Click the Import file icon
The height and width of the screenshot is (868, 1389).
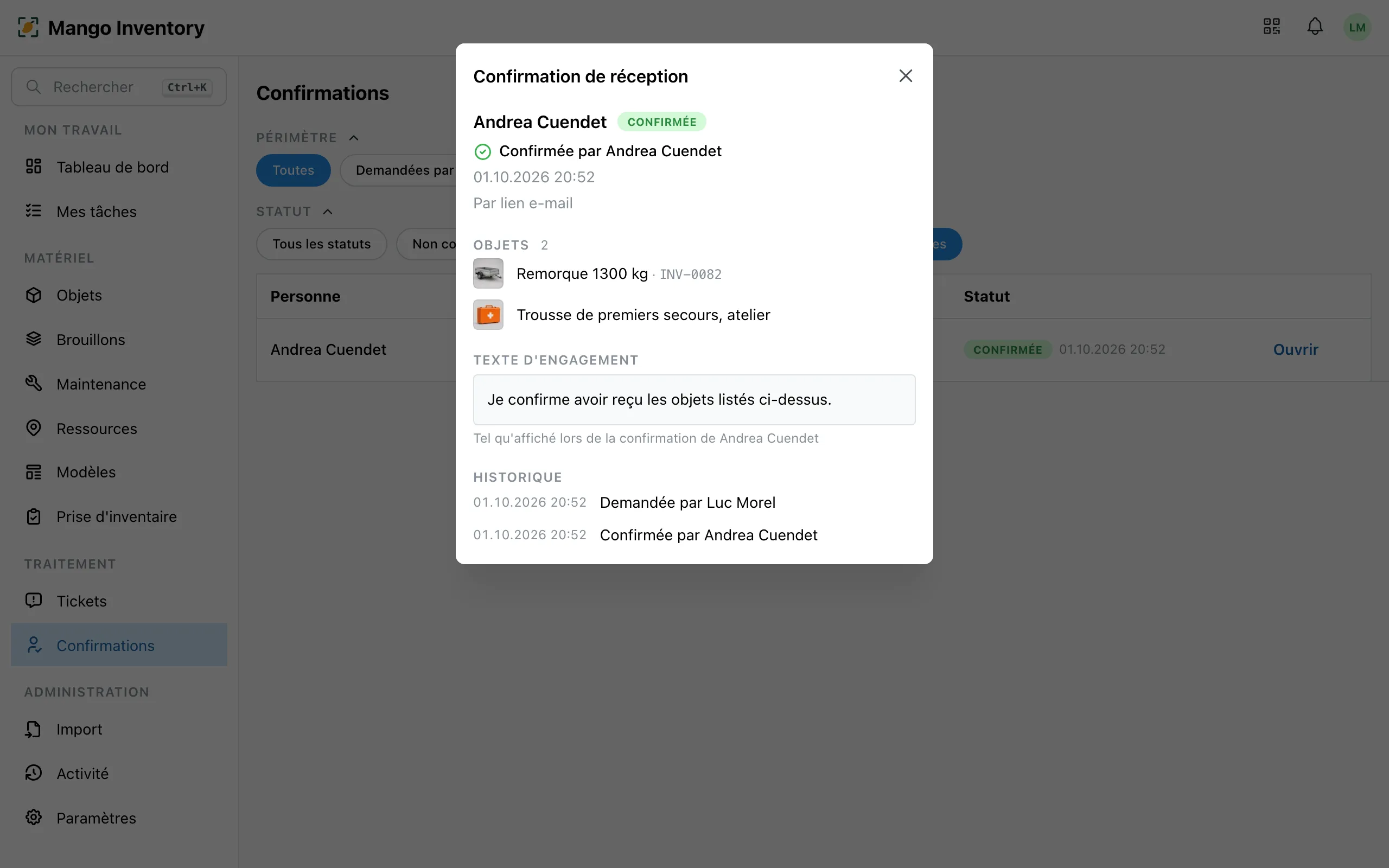(34, 729)
